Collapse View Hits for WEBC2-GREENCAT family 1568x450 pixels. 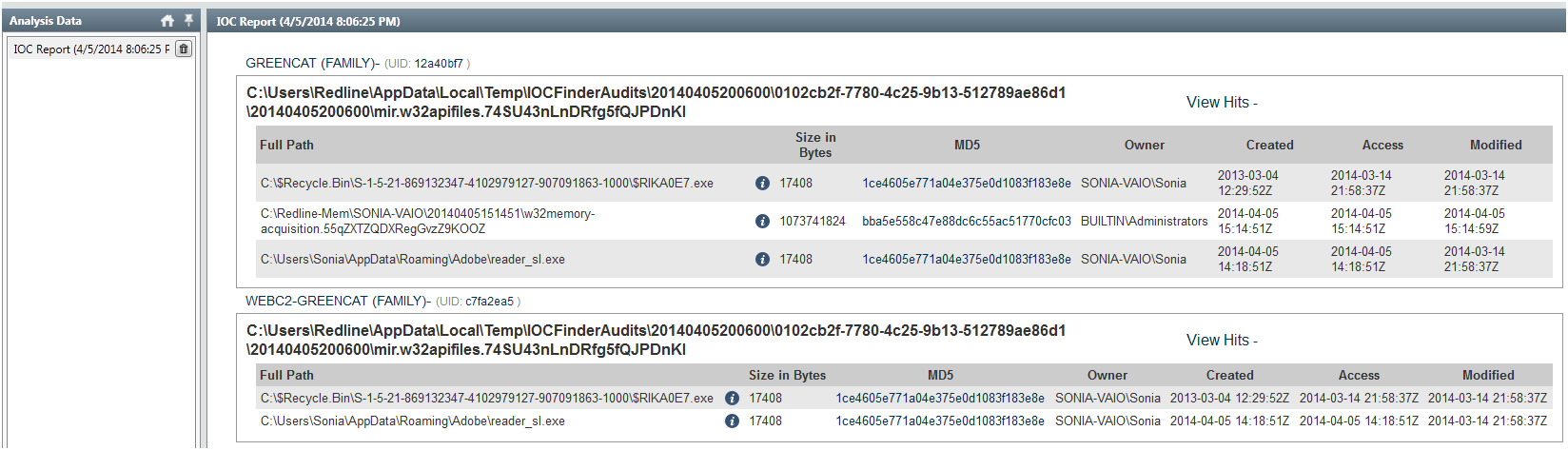click(x=1222, y=341)
